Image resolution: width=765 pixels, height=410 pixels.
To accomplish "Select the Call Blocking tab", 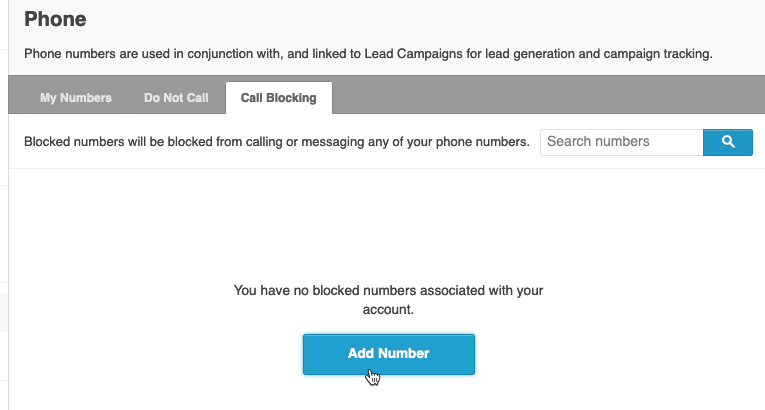I will coord(279,98).
